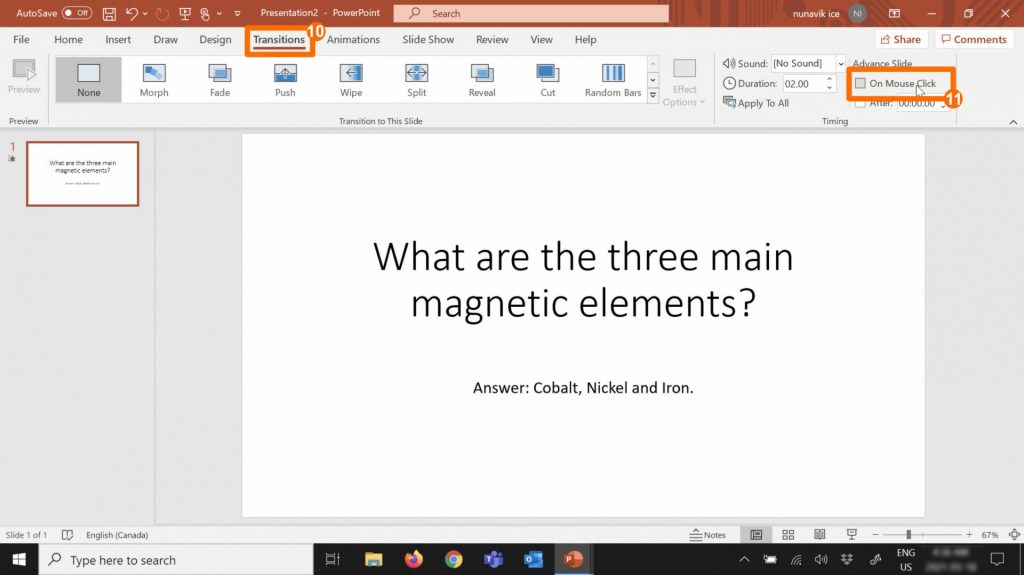Check the After advance slide checkbox
Viewport: 1024px width, 575px height.
(x=861, y=103)
